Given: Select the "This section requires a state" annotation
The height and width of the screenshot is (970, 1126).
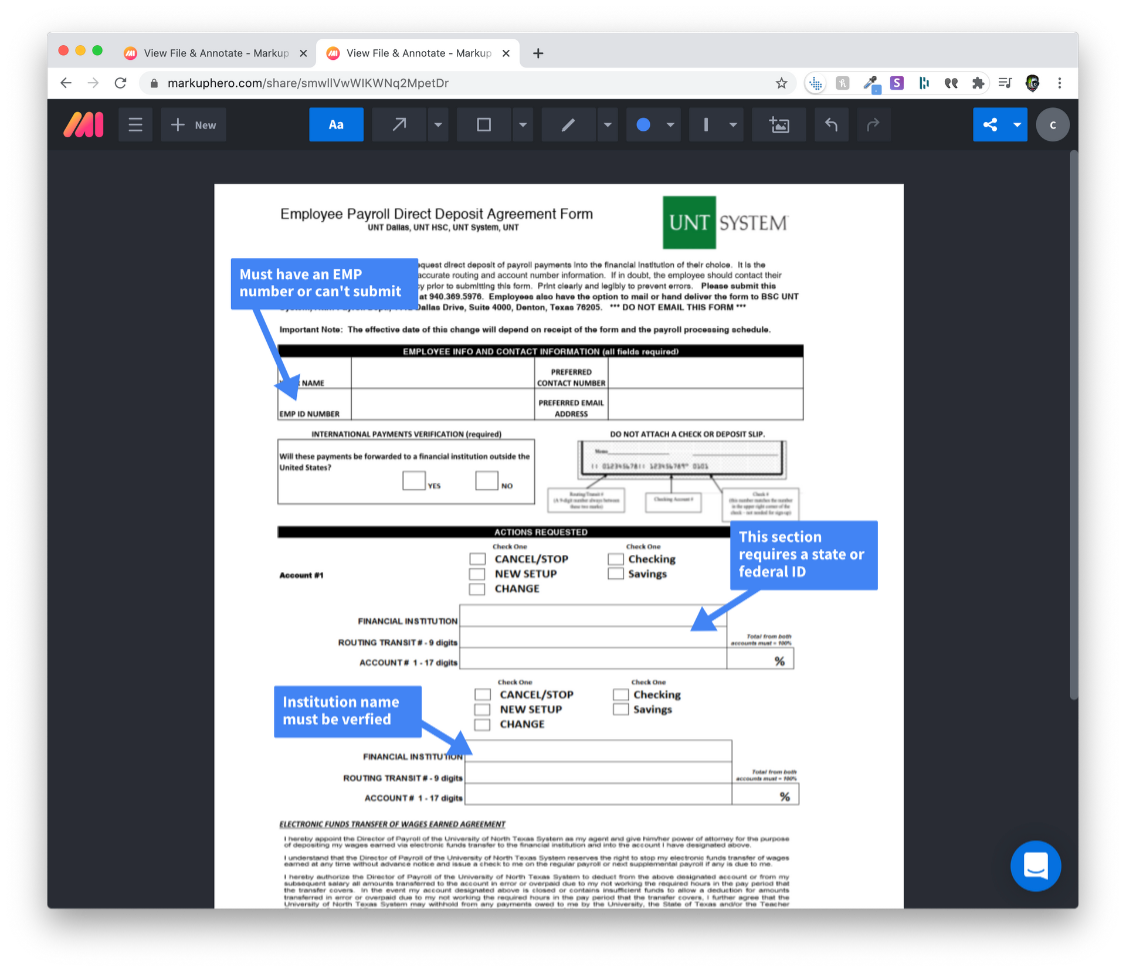Looking at the screenshot, I should coord(804,555).
